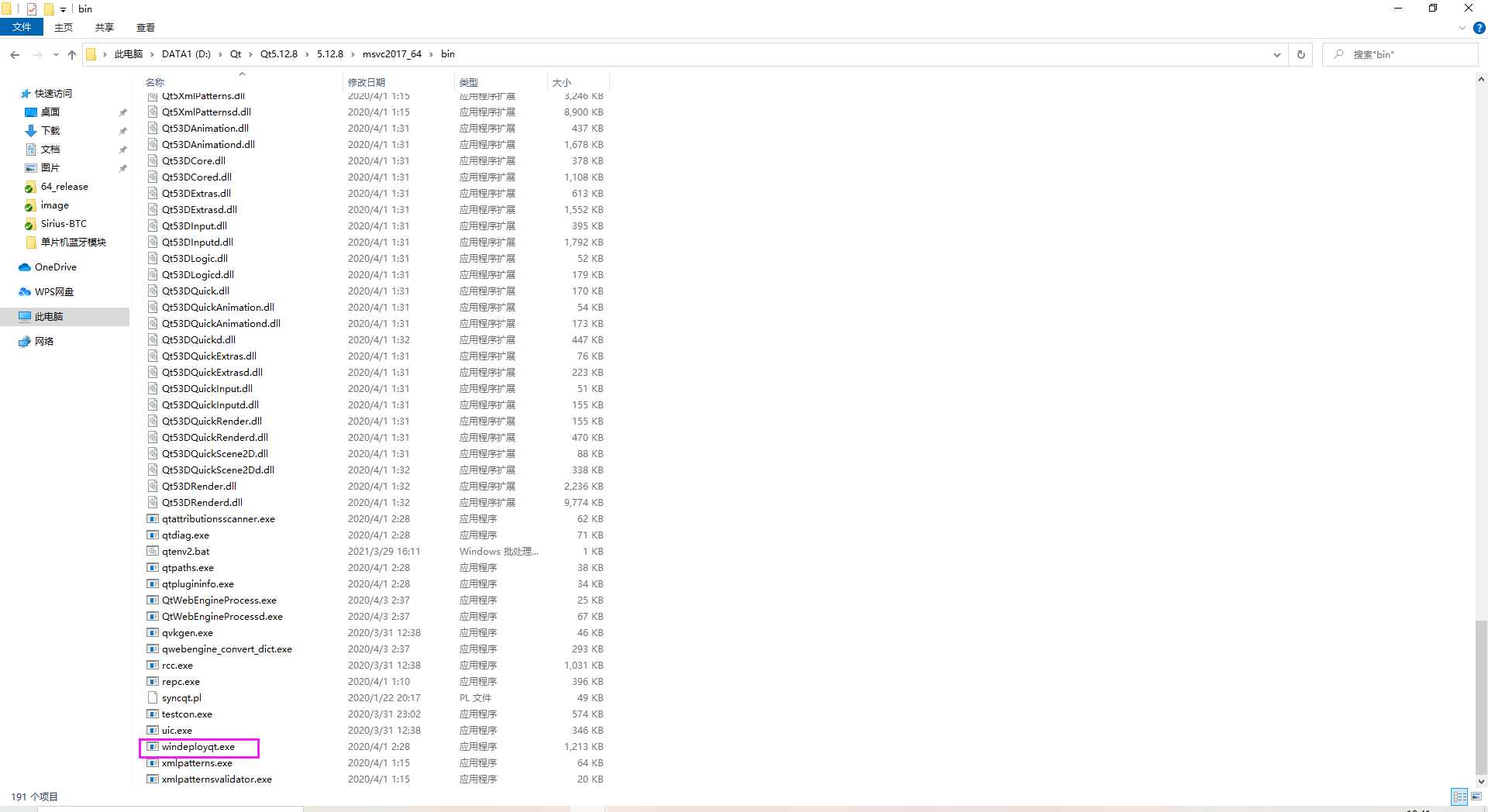Go up one folder level
1488x812 pixels.
point(72,54)
